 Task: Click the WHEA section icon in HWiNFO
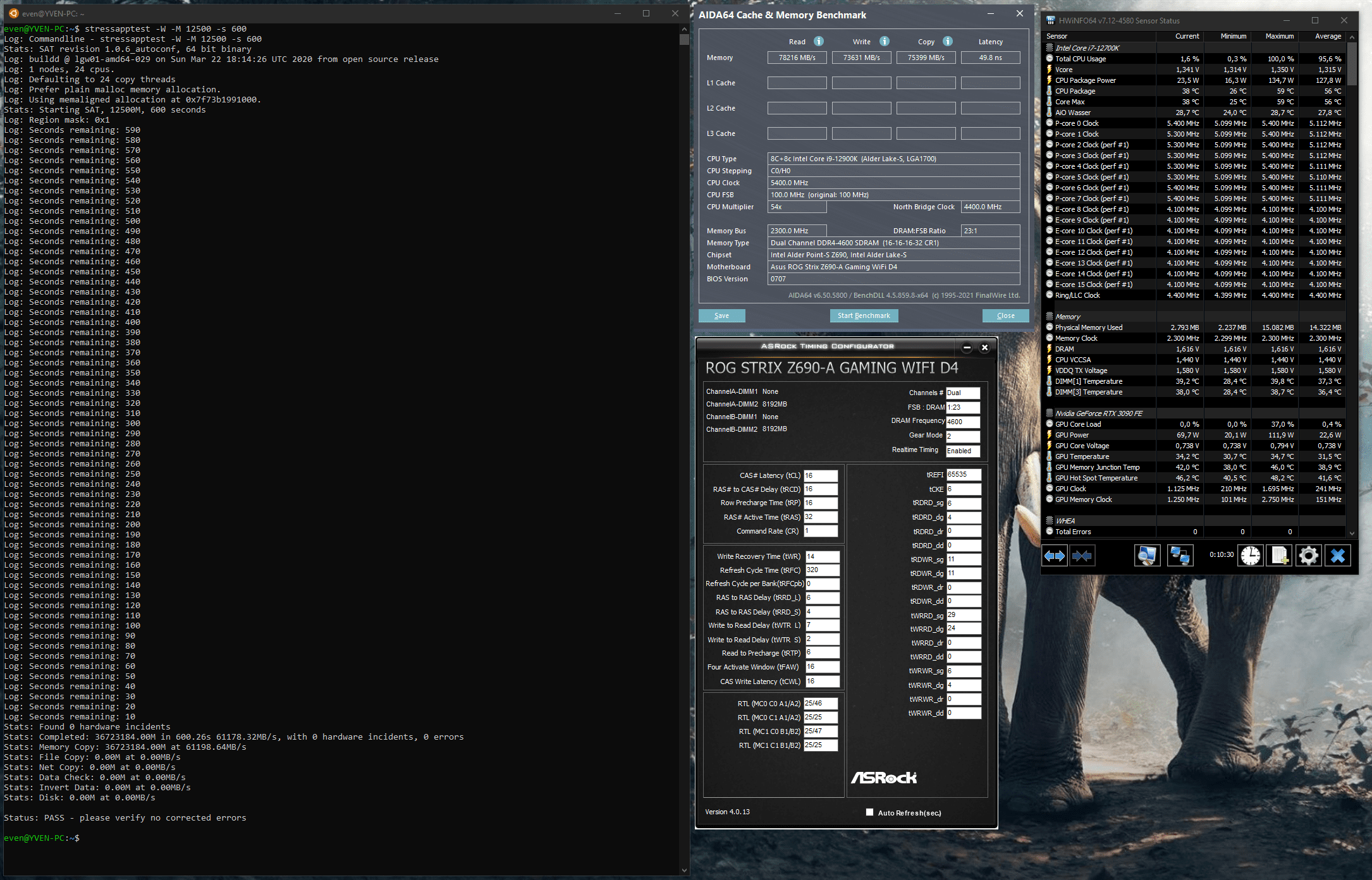(x=1050, y=520)
